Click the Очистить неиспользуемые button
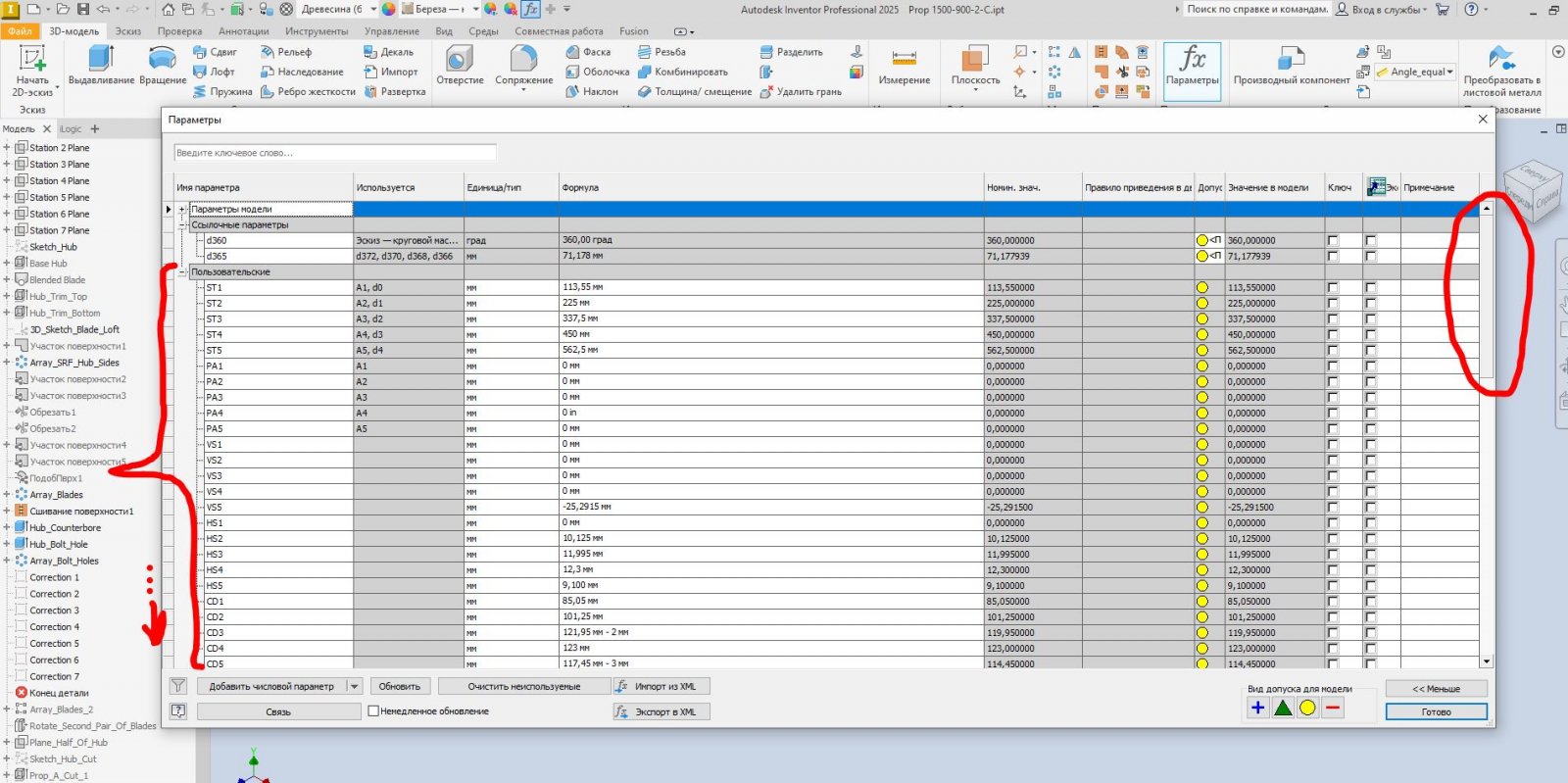The width and height of the screenshot is (1568, 783). click(x=524, y=686)
